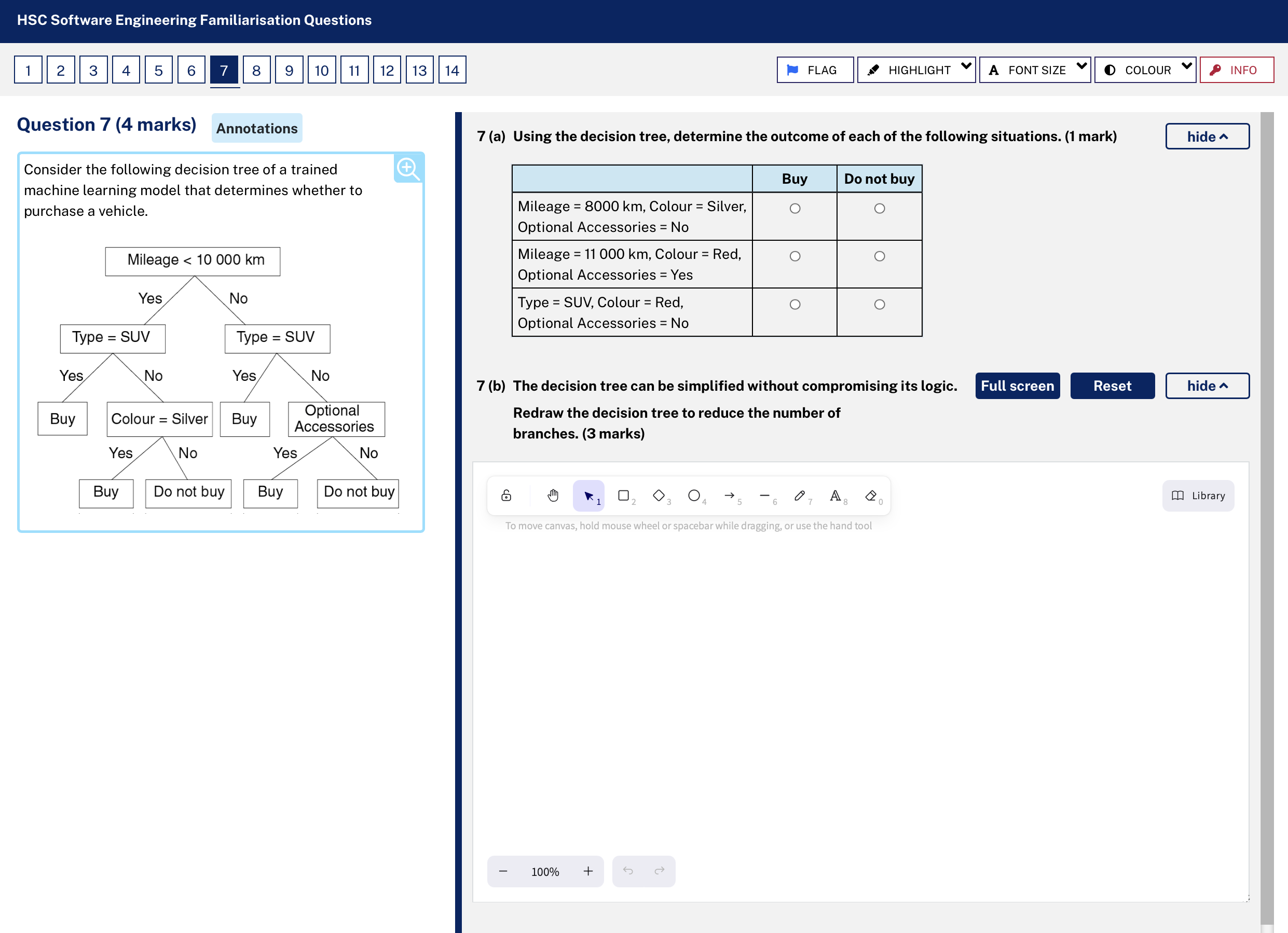
Task: Choose Do not buy for Mileage 11 000 km row
Action: (880, 256)
